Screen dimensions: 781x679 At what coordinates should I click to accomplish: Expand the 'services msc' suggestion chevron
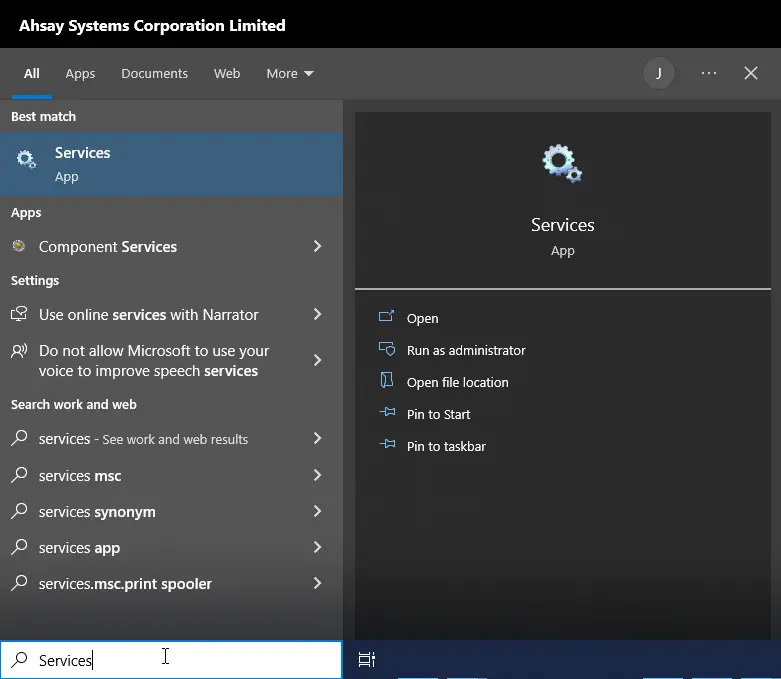click(x=317, y=476)
